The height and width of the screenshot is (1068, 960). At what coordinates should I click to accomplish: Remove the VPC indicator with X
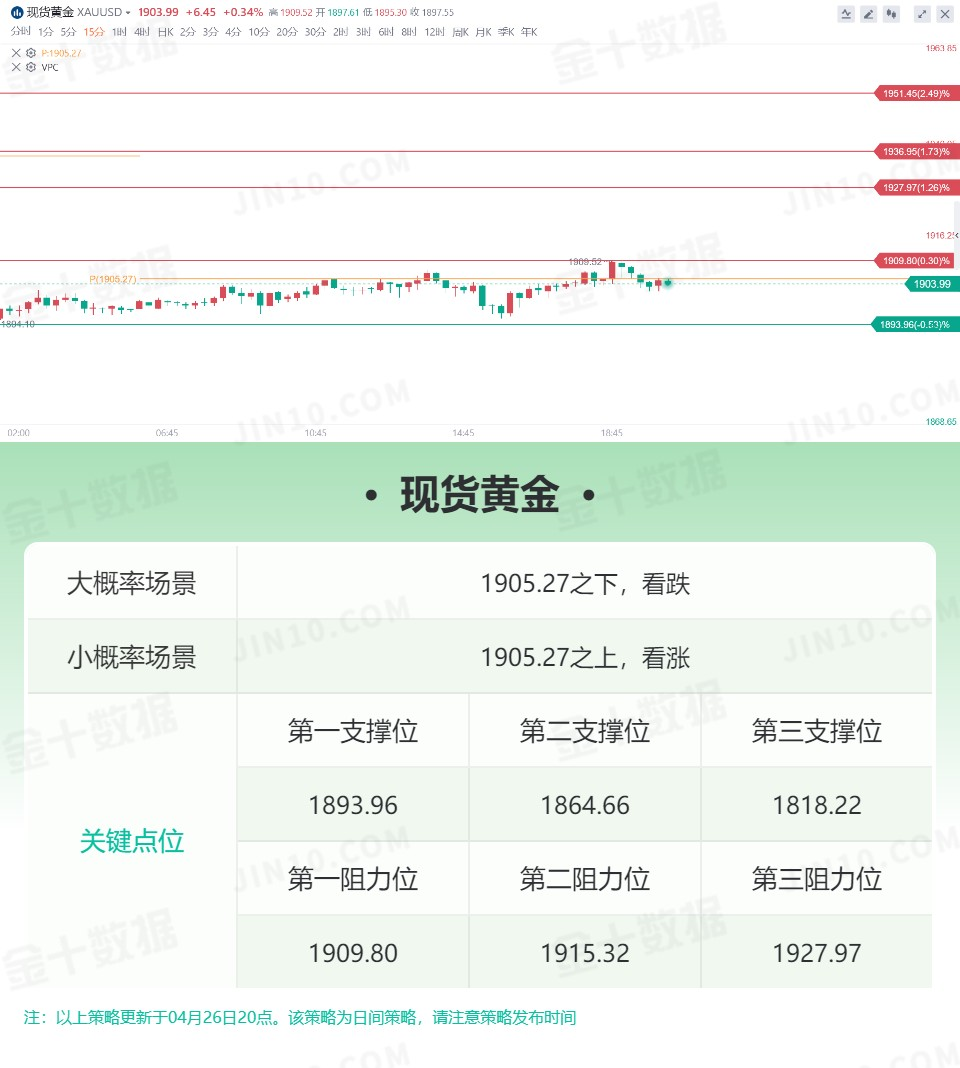tap(16, 67)
